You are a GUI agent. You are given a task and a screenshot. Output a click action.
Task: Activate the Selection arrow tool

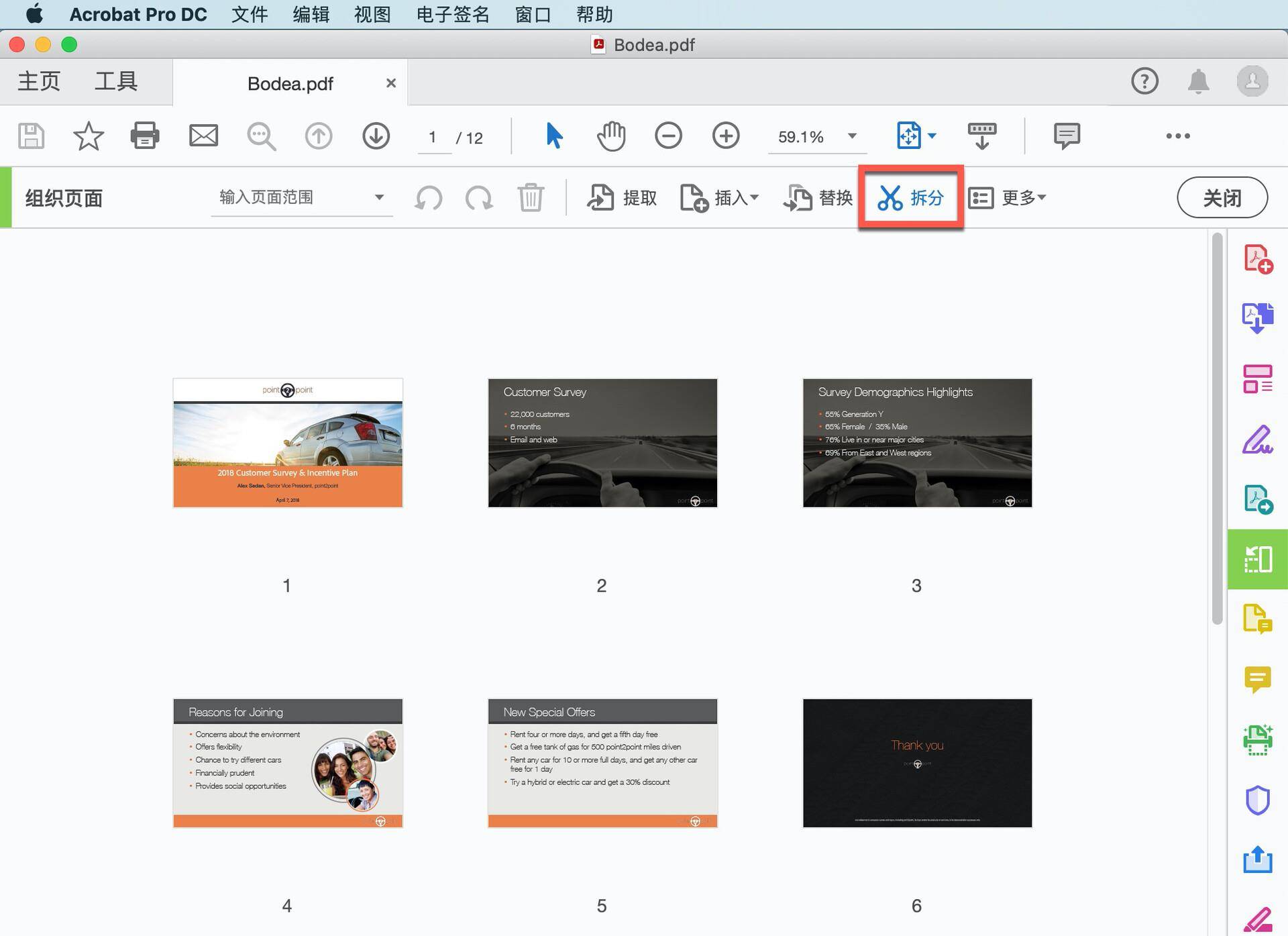point(554,136)
